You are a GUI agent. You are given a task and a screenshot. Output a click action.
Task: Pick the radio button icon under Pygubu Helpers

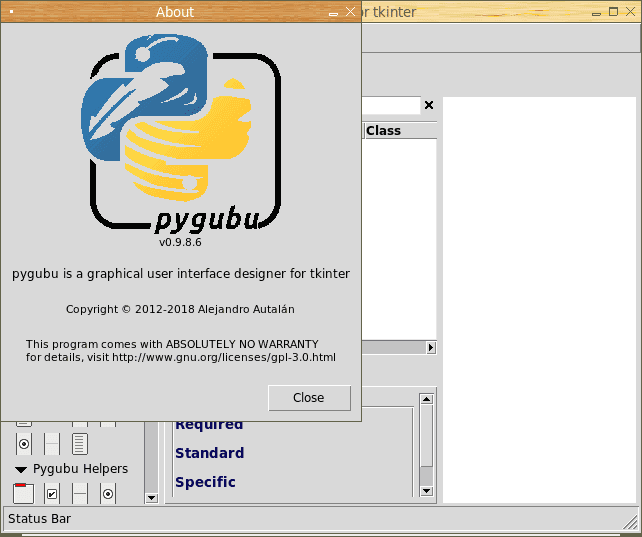point(108,493)
